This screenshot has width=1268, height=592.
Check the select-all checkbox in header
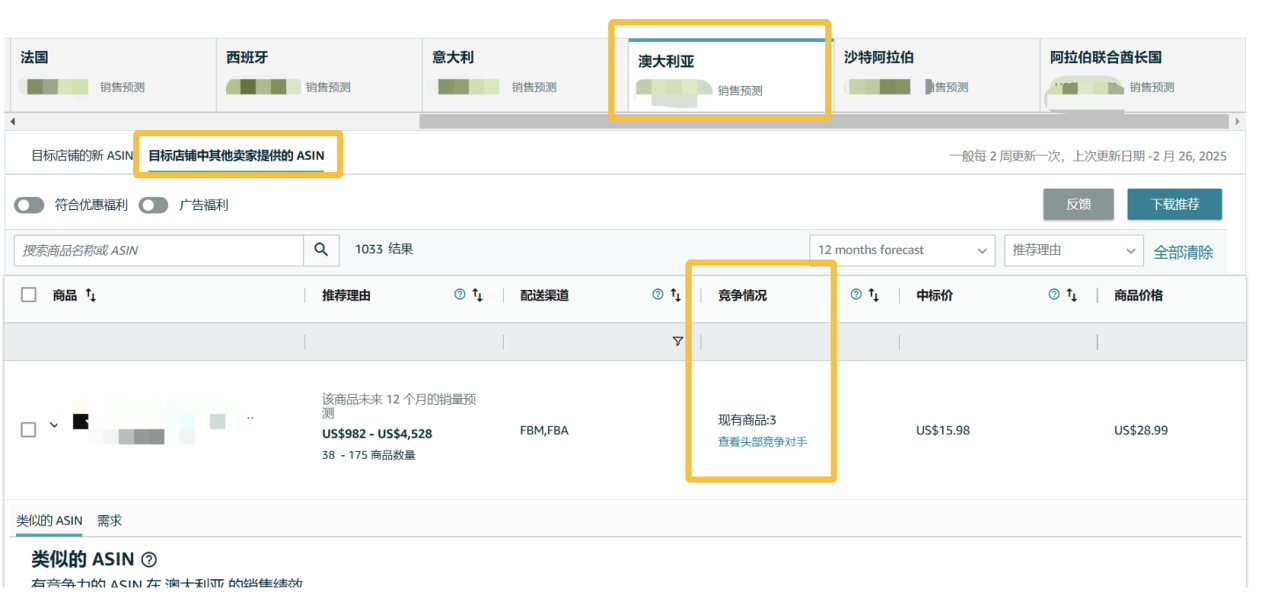(x=29, y=295)
